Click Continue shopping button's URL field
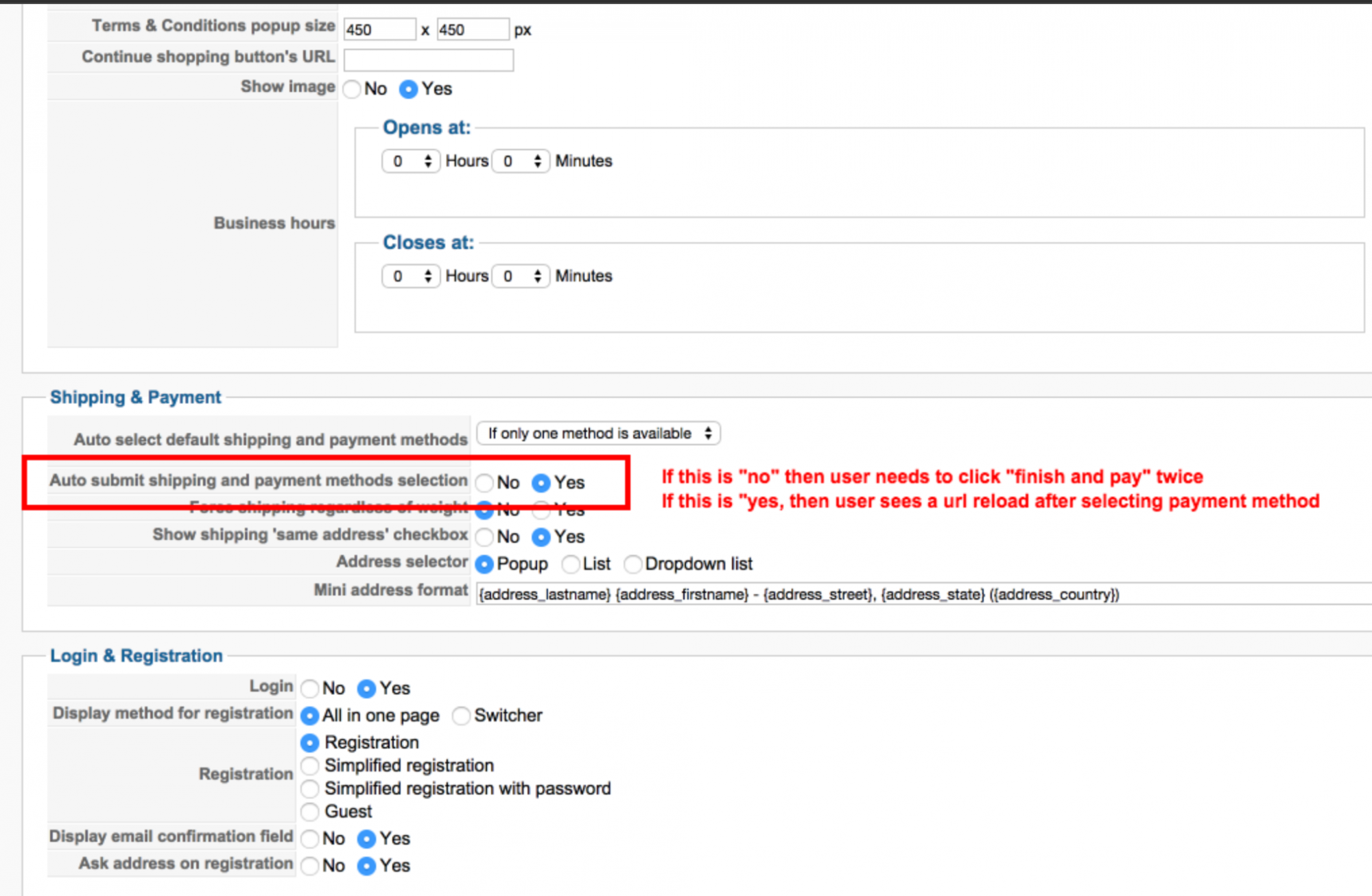 pos(428,60)
